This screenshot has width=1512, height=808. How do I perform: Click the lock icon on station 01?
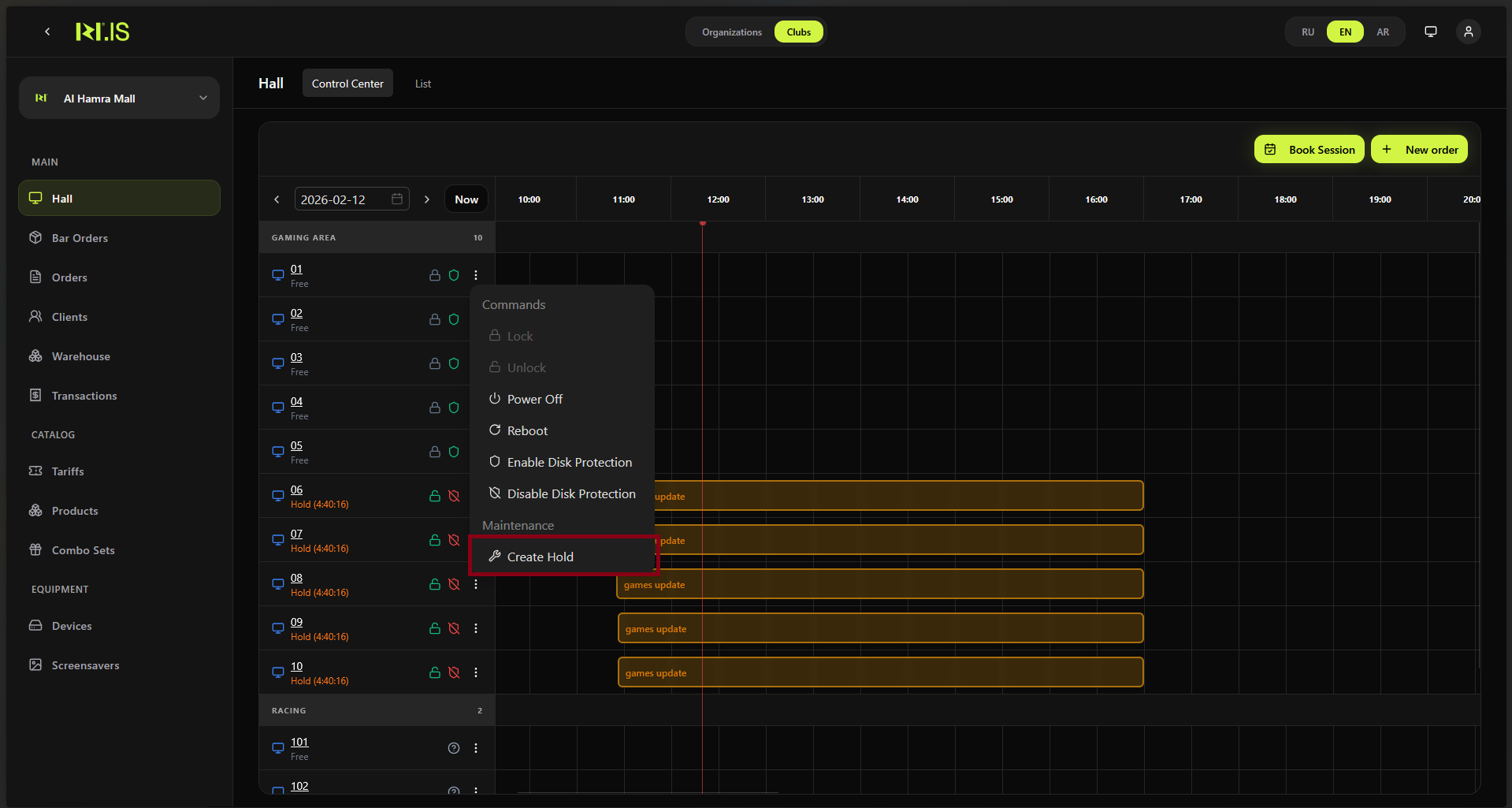click(x=434, y=275)
